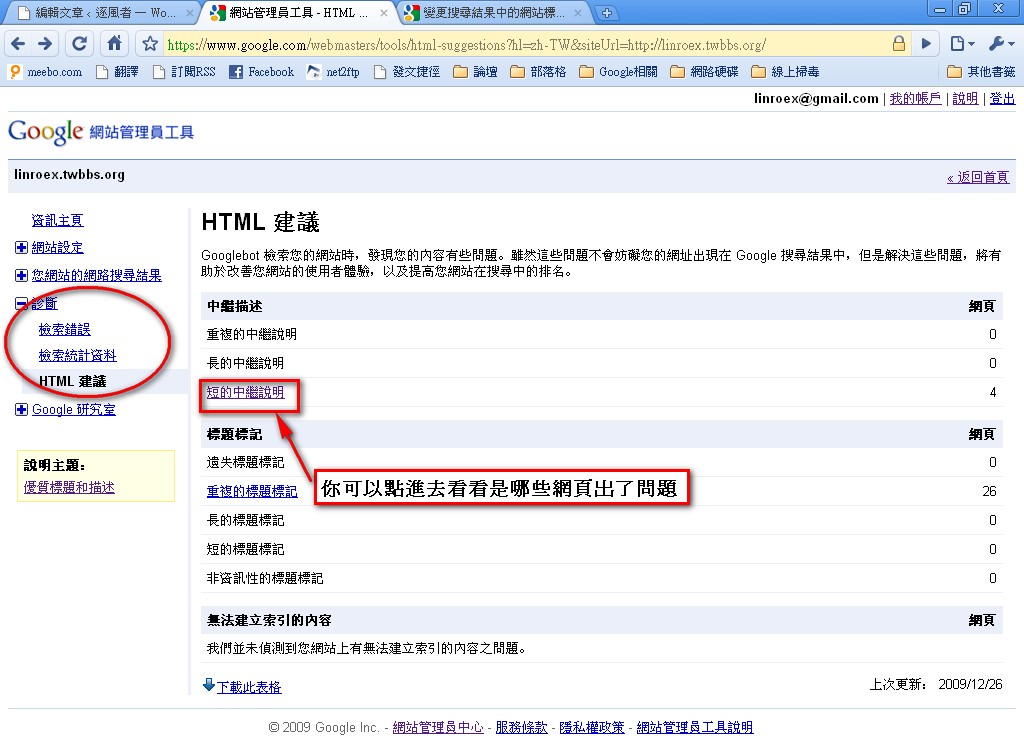Go forward using the browser forward arrow
The height and width of the screenshot is (738, 1024).
(45, 44)
